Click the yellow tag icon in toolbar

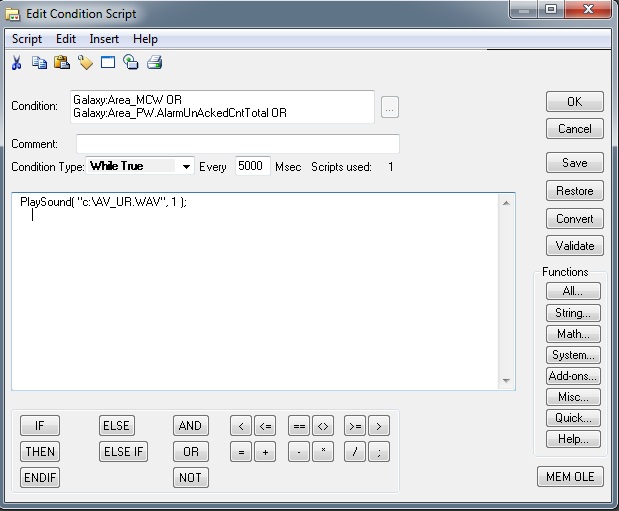click(85, 63)
